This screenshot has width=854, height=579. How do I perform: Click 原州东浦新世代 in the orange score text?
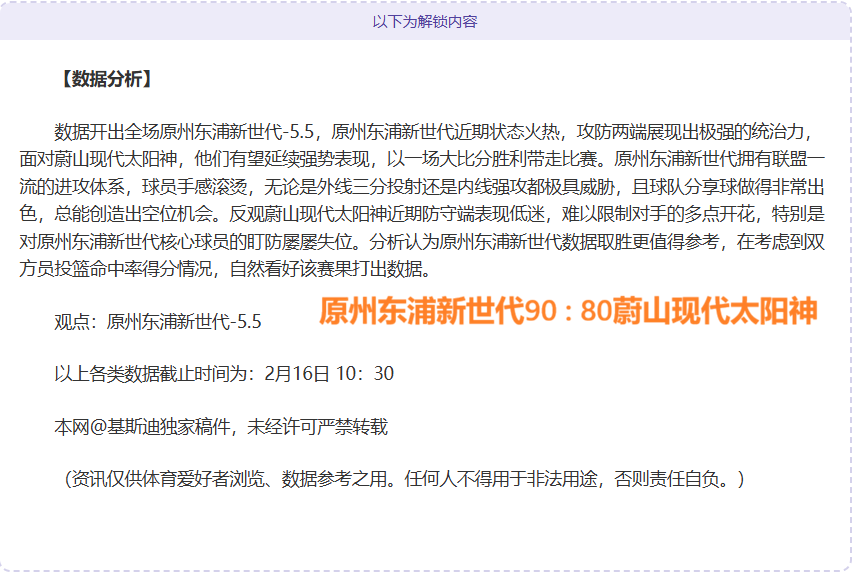(422, 312)
